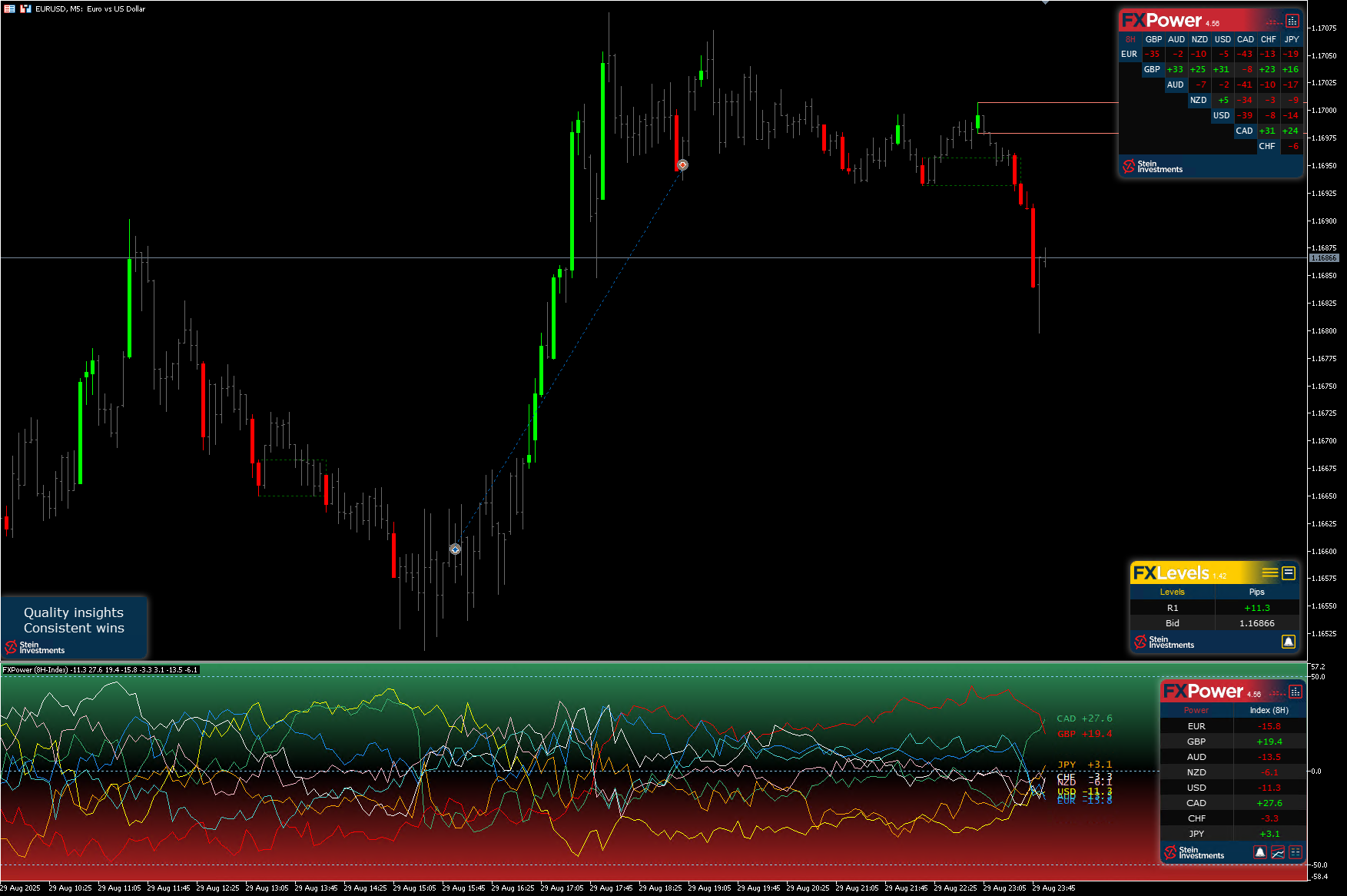
Task: Click the JPY column header in the FXPower matrix
Action: click(1292, 39)
